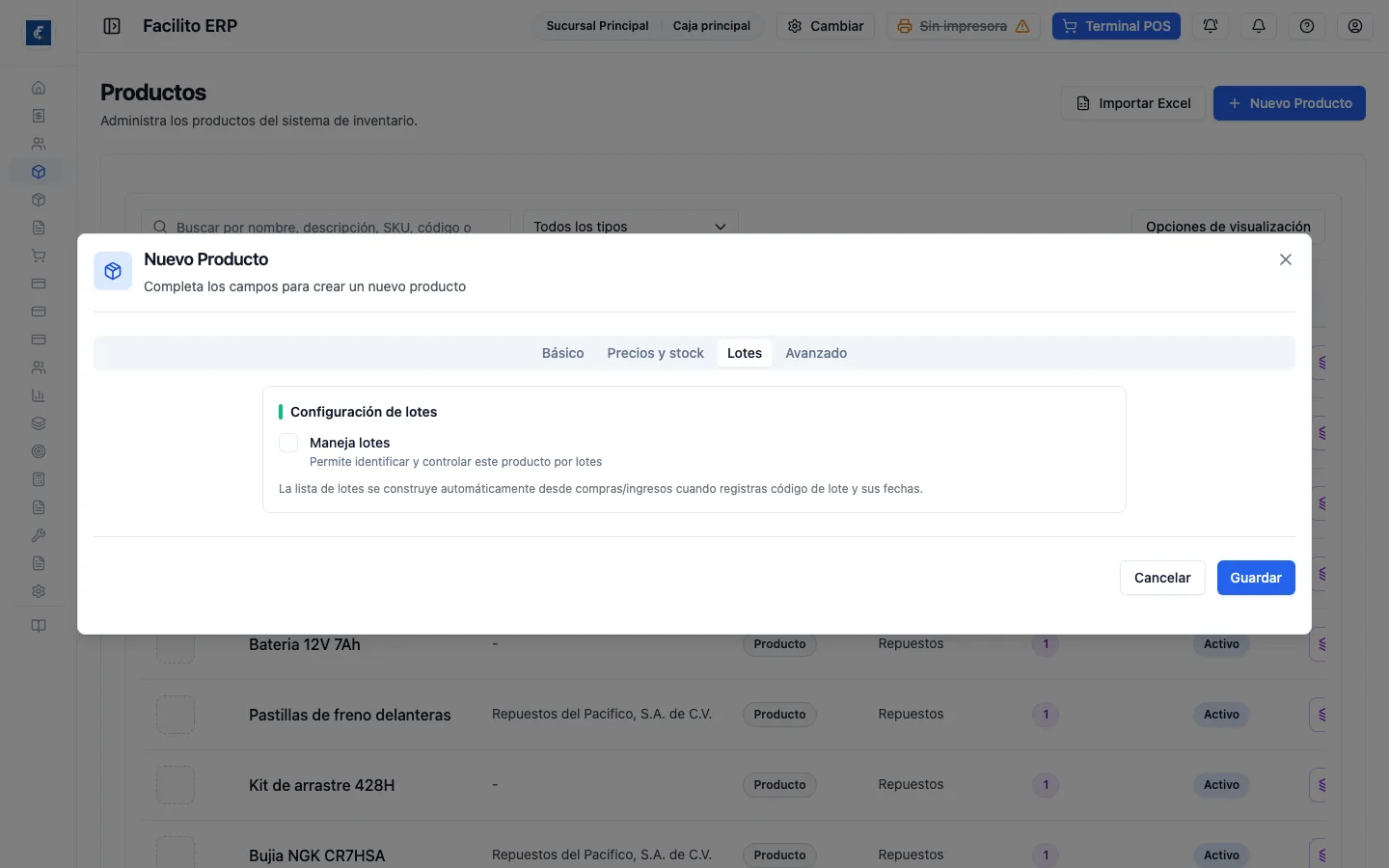Screen dimensions: 1389x868
Task: Open the calculator icon in sidebar
Action: [39, 479]
